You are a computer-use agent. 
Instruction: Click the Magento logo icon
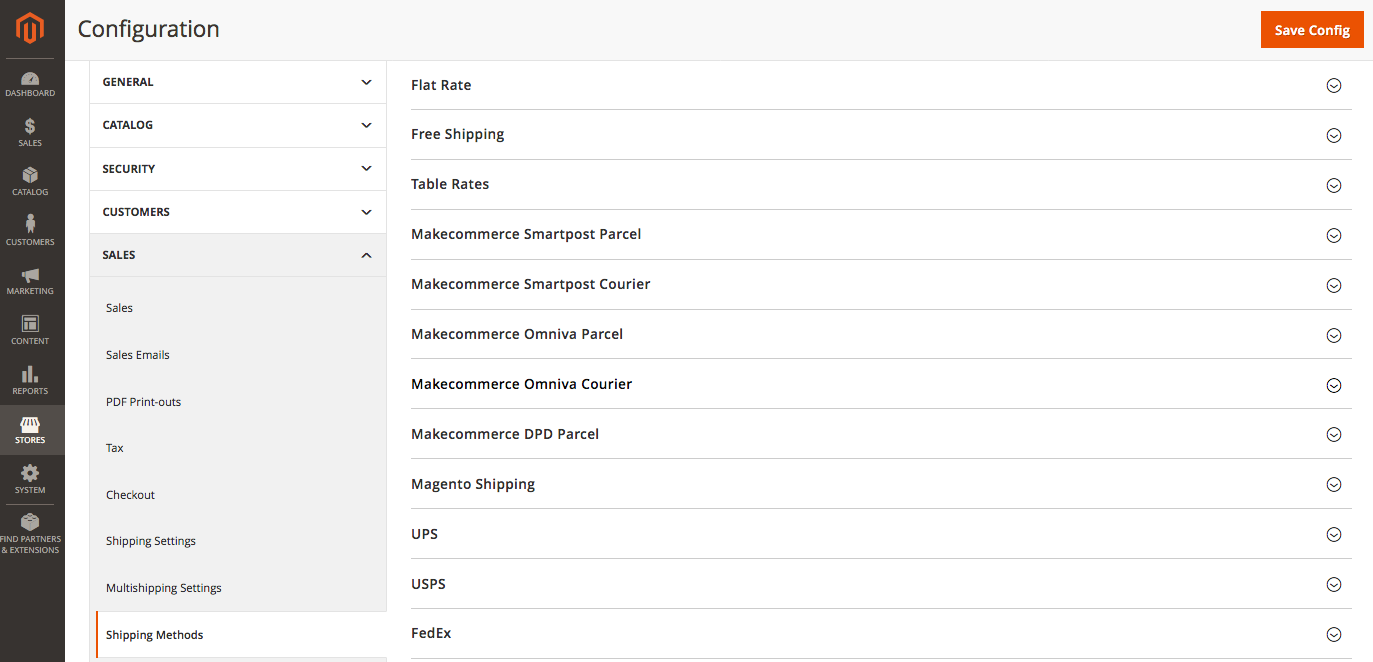pos(30,29)
